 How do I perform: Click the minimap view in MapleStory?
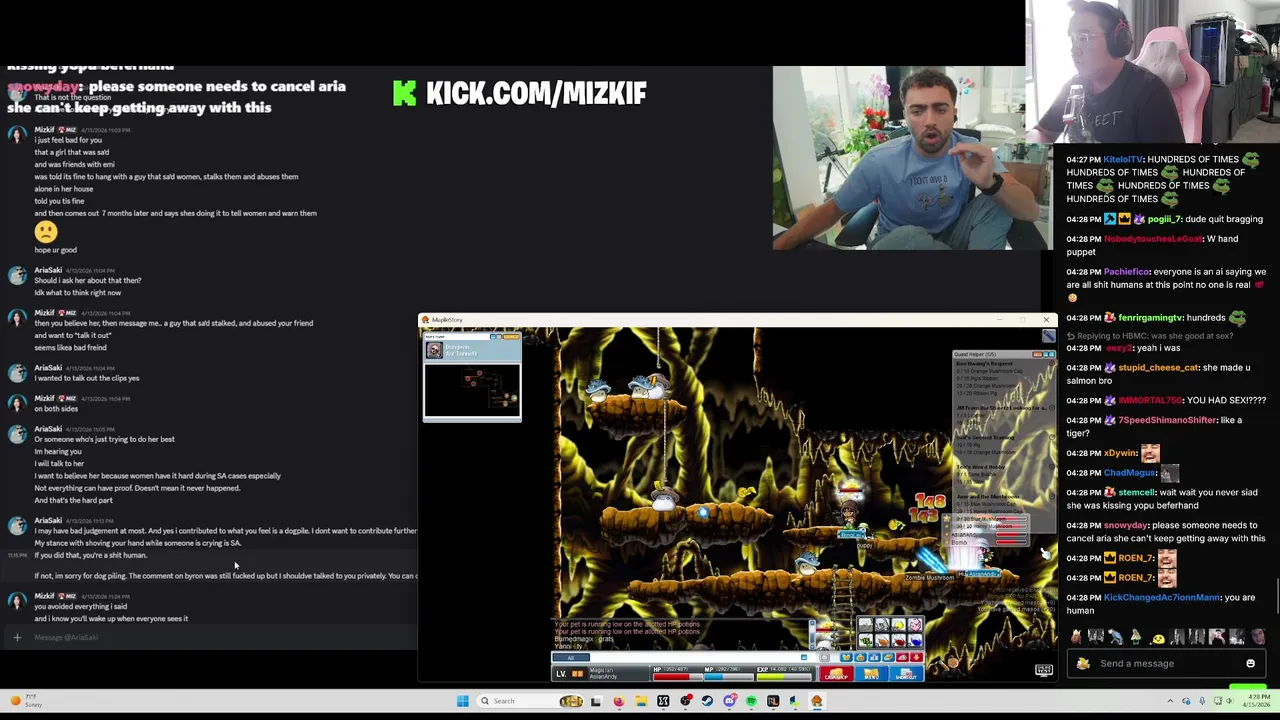472,389
